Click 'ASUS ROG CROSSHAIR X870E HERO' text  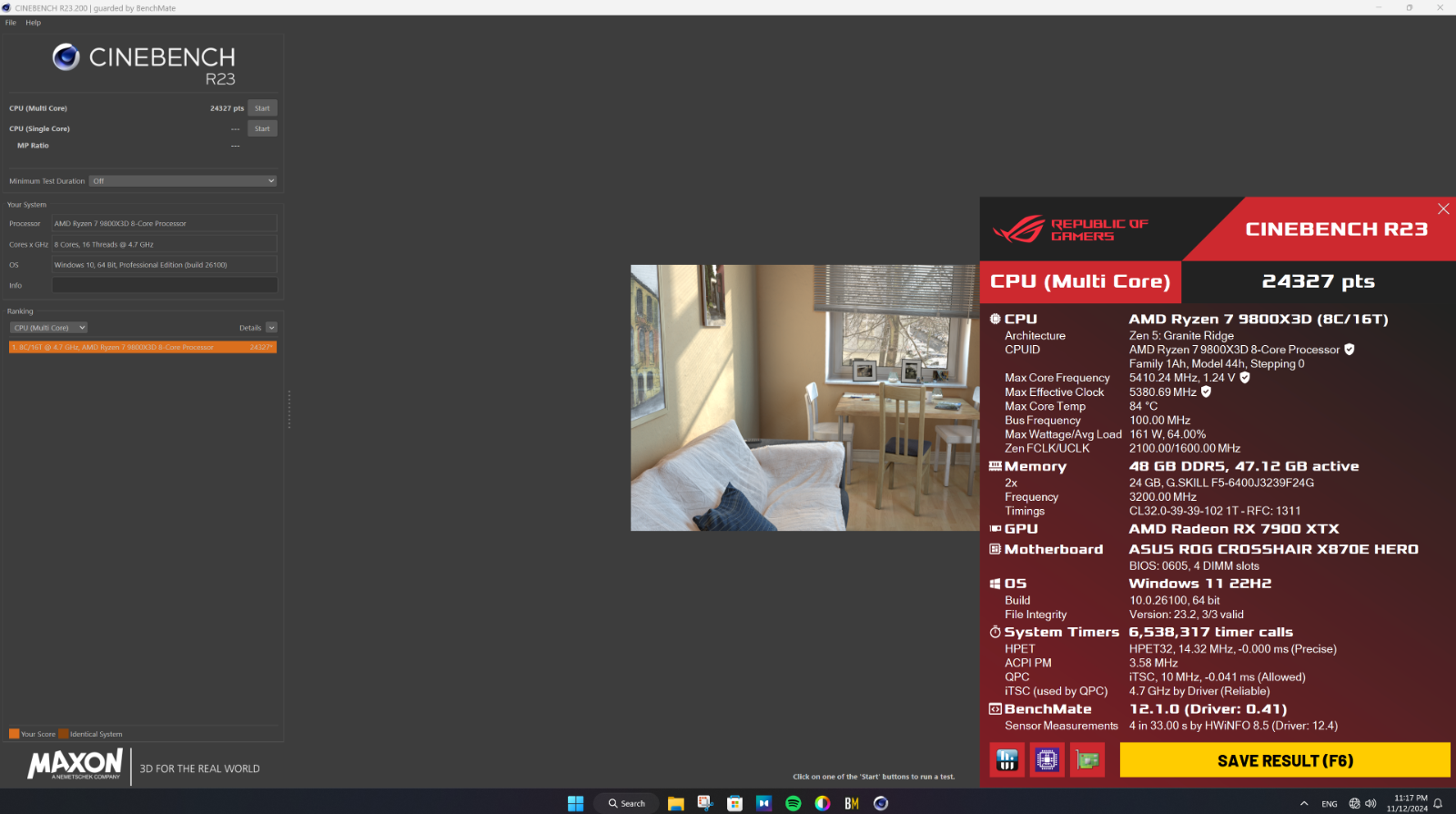tap(1274, 549)
